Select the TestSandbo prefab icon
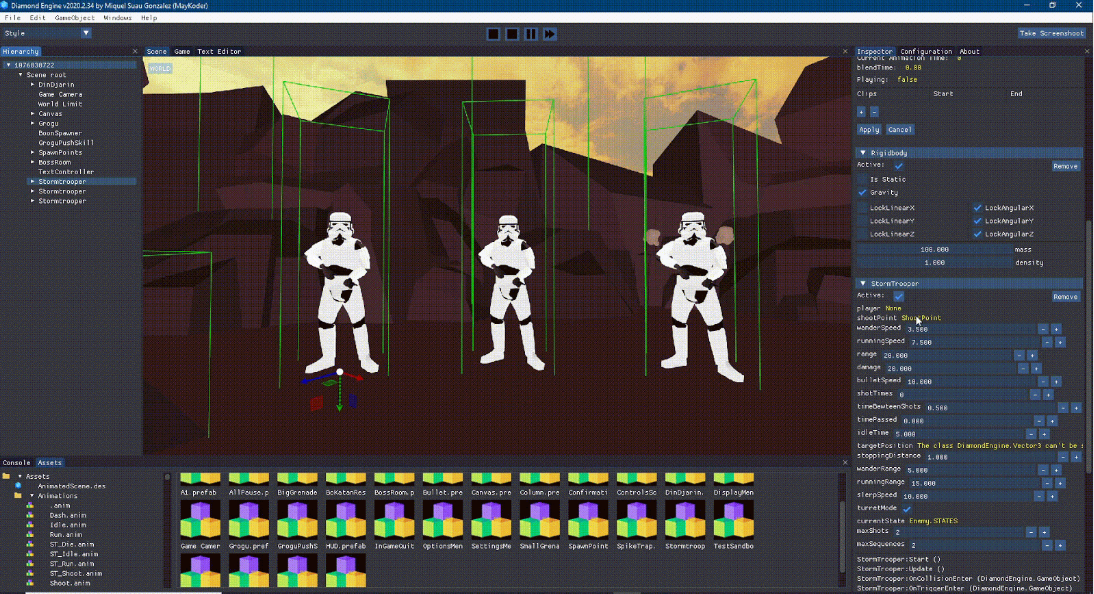This screenshot has height=594, width=1094. pos(734,520)
